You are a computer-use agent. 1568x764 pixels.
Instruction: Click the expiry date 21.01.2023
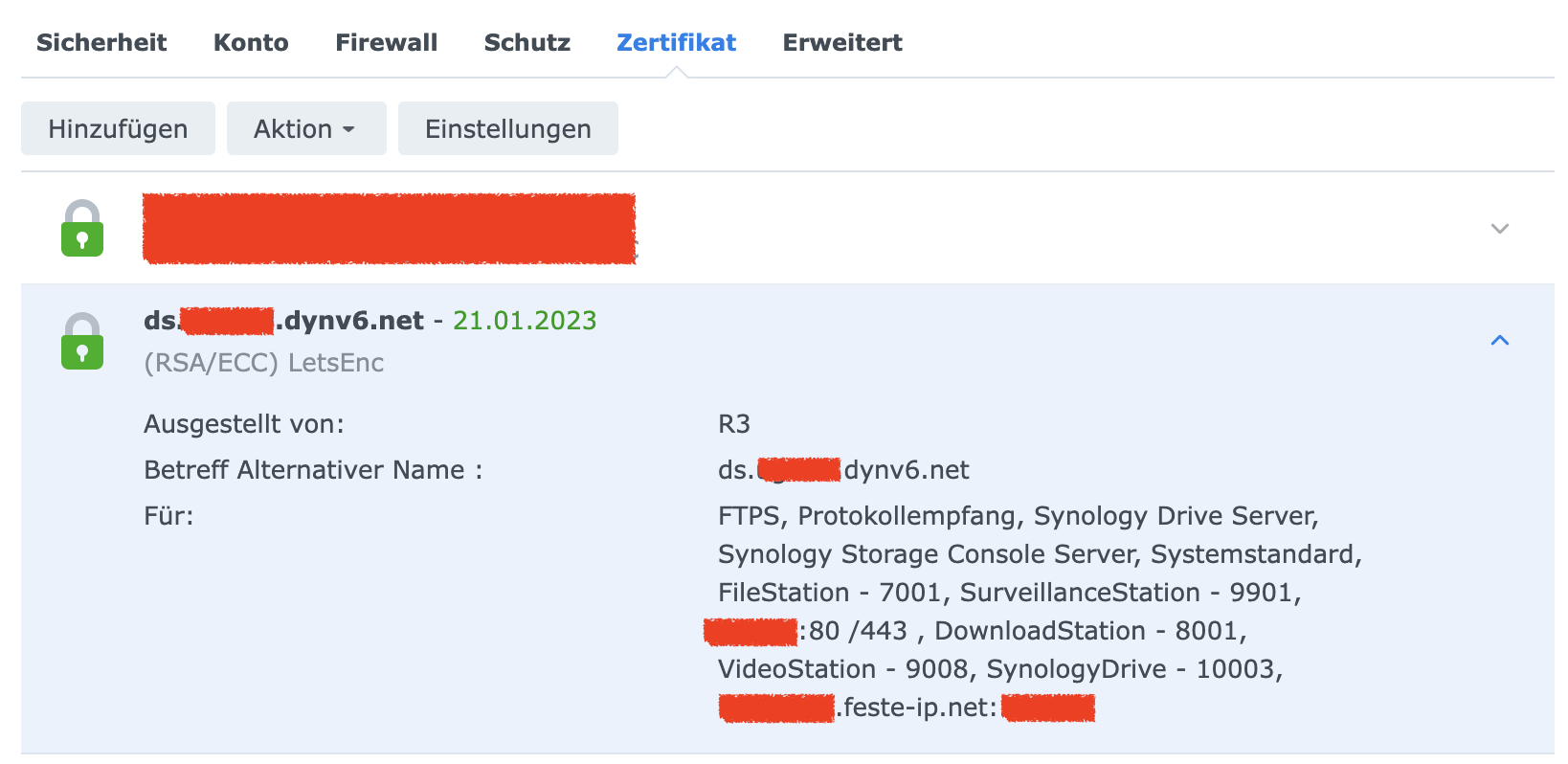click(x=525, y=321)
